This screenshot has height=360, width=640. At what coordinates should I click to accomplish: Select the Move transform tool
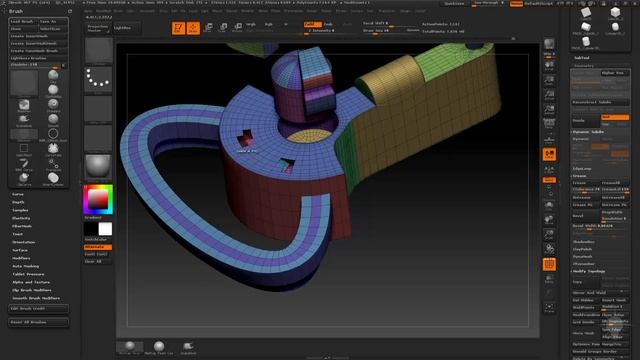208,28
